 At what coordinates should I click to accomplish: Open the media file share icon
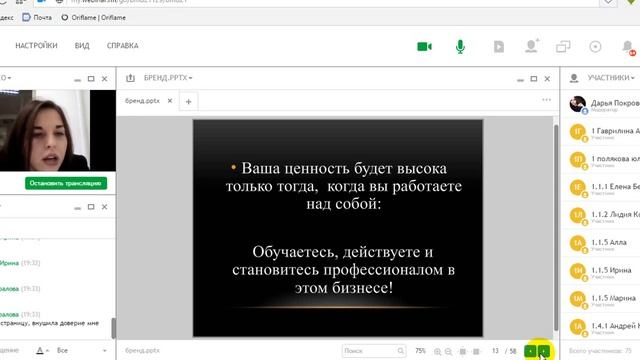(499, 47)
